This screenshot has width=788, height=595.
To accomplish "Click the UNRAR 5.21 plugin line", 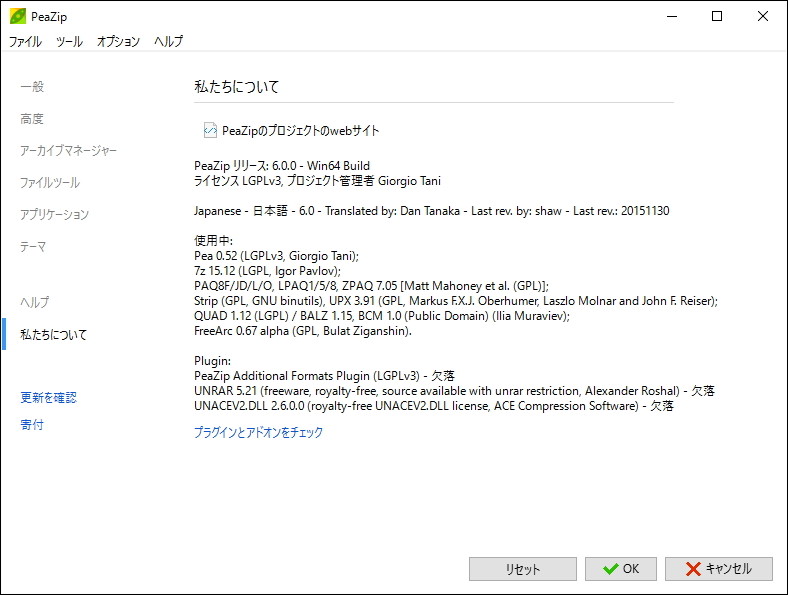I will [454, 391].
